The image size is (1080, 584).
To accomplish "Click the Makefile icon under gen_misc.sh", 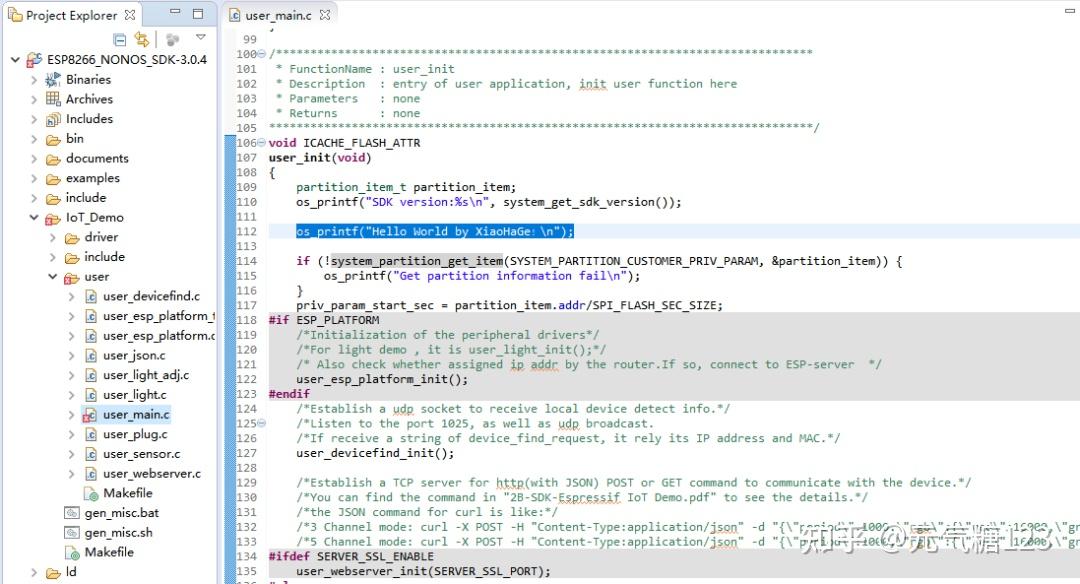I will pos(72,552).
